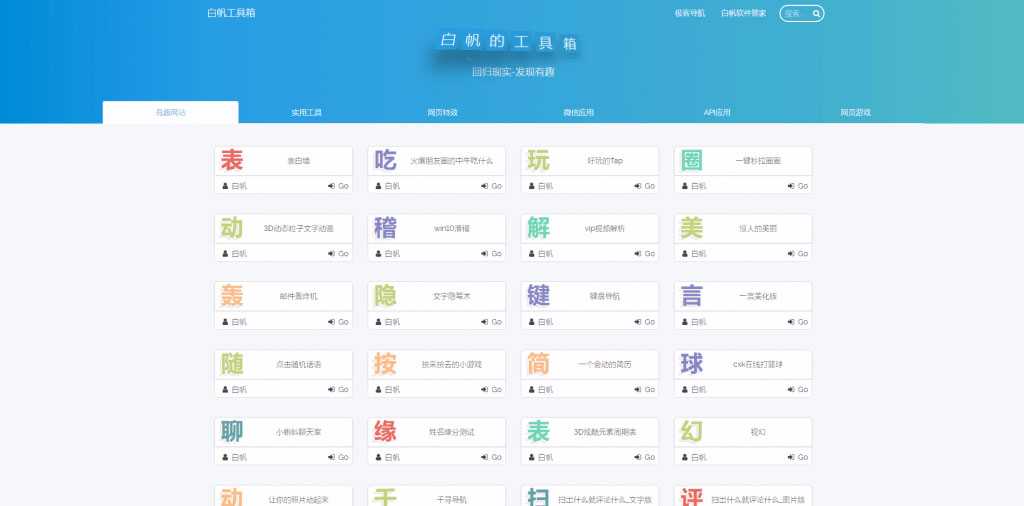Click the green 表 icon beside 3D periodic table

[x=538, y=432]
